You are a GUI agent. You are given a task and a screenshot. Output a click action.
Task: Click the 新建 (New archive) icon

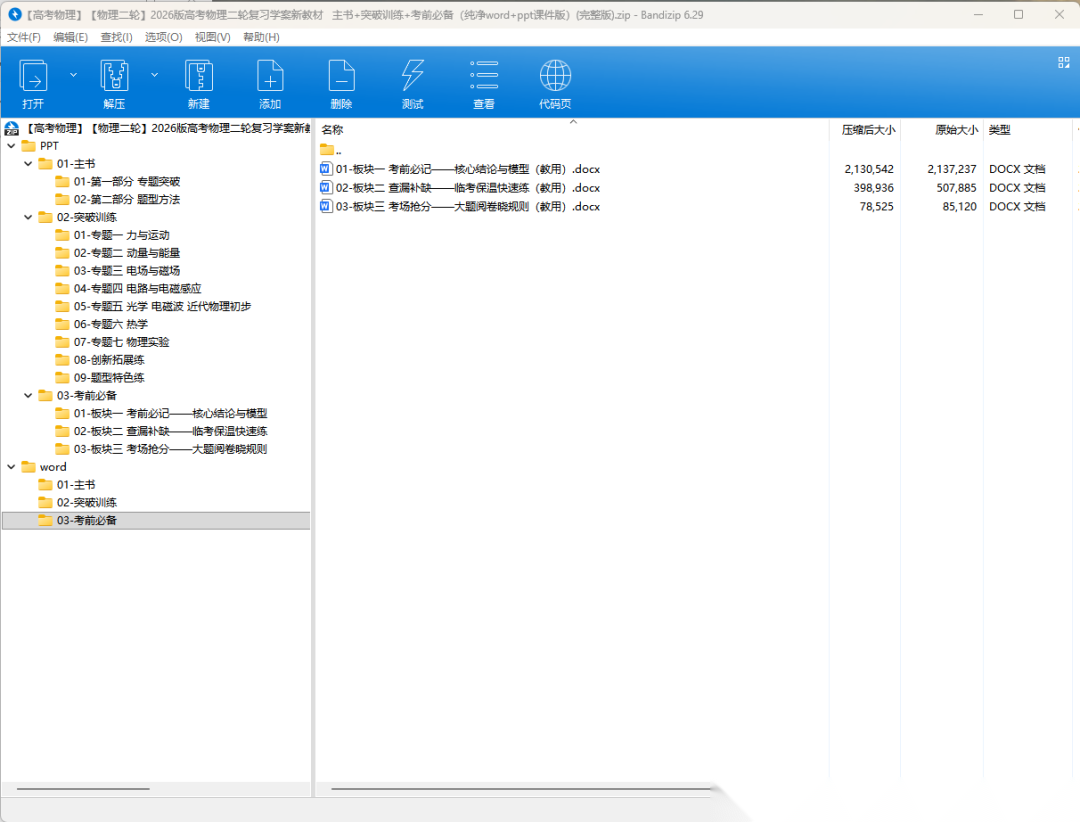click(198, 77)
